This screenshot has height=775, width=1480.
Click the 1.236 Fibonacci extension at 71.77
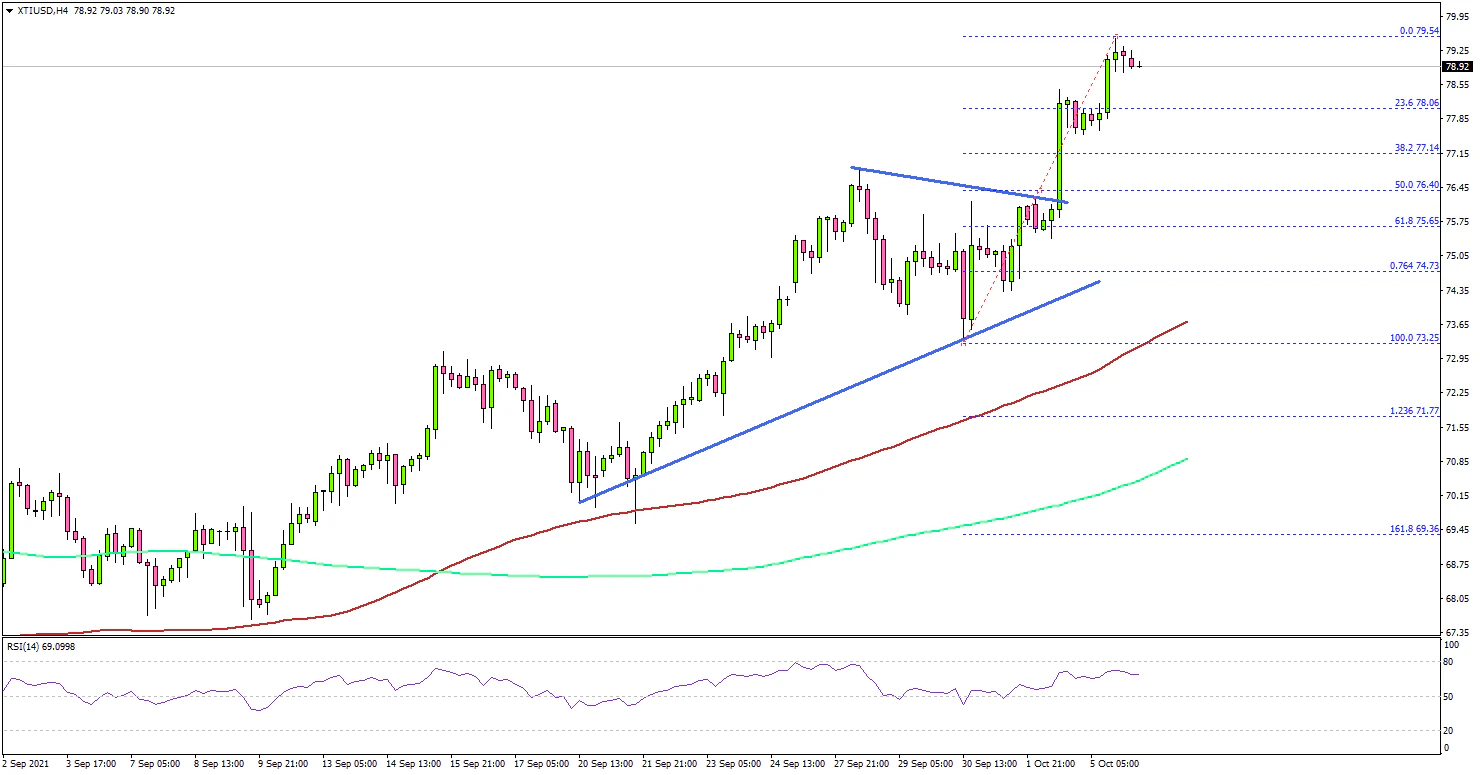coord(1414,411)
